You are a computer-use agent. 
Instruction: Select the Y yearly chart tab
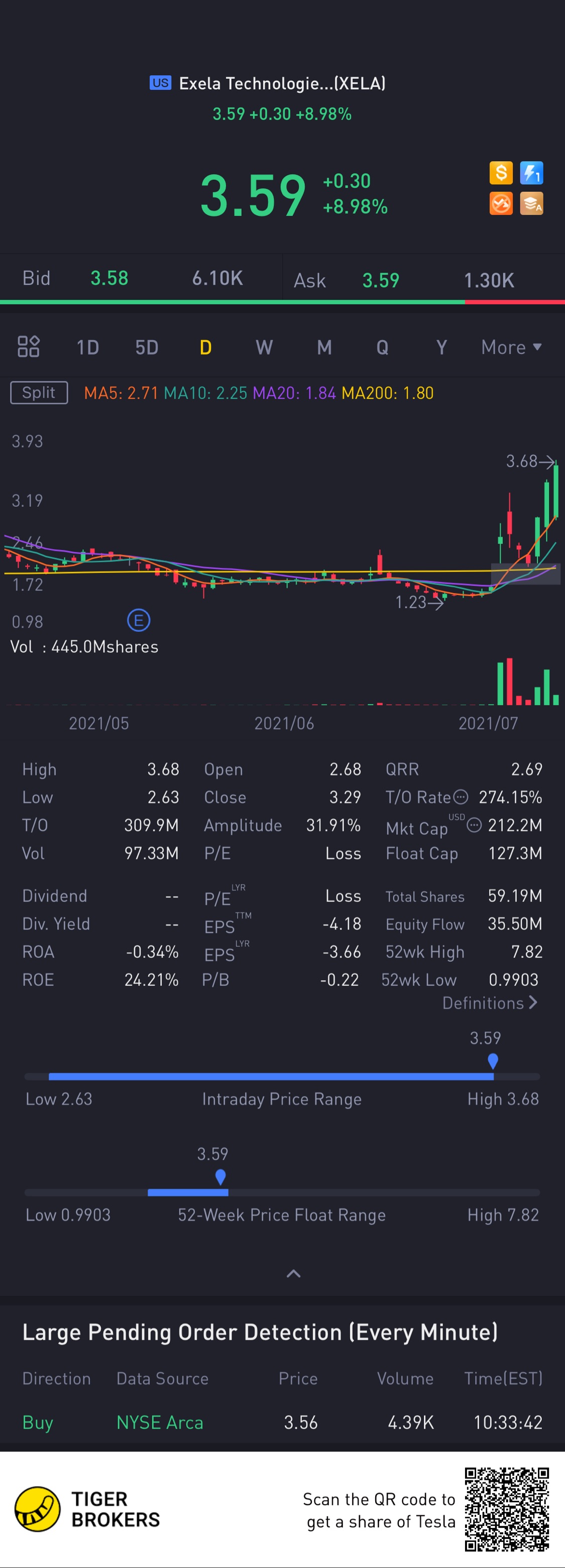[x=441, y=347]
